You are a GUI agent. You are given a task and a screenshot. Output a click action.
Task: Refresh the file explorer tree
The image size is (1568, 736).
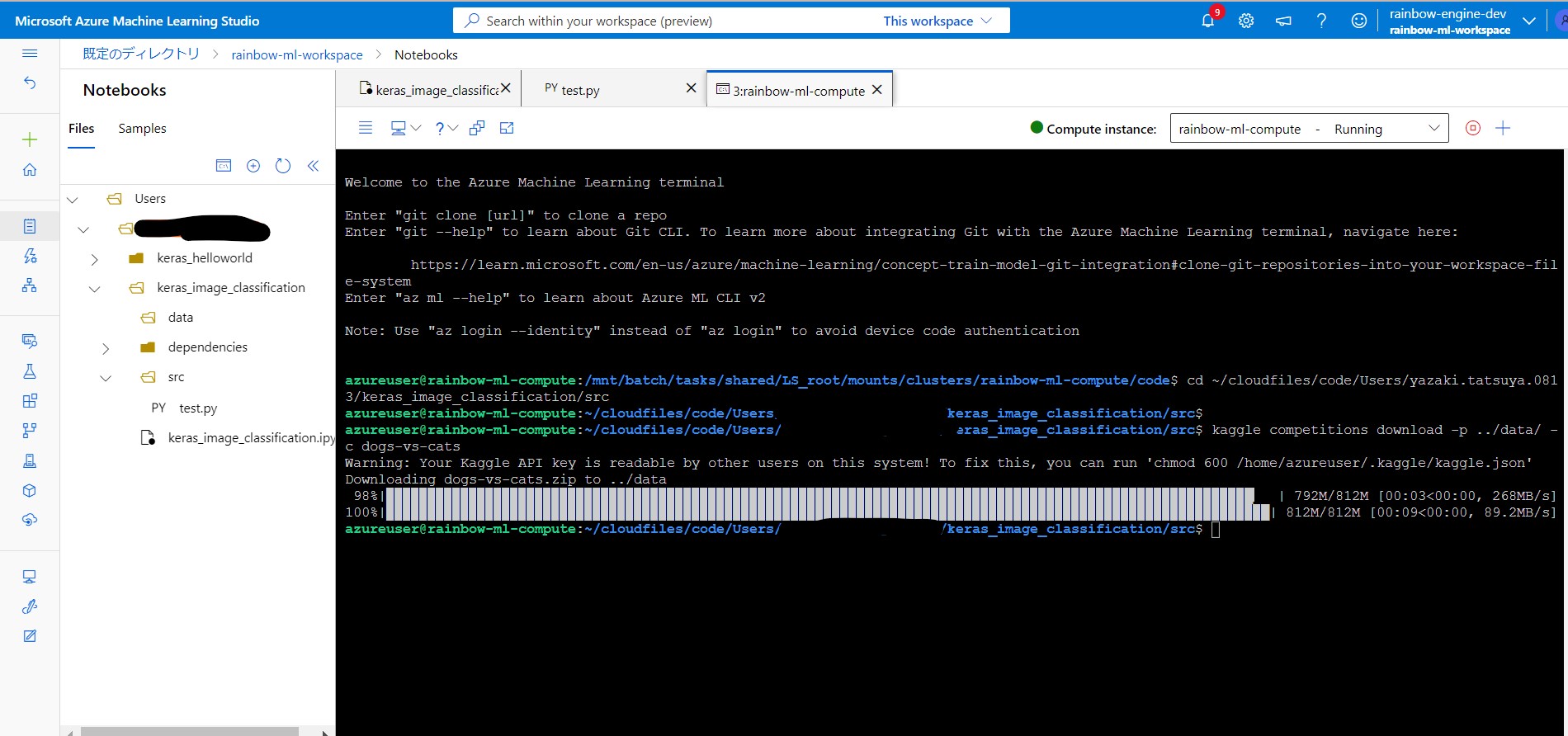coord(283,166)
